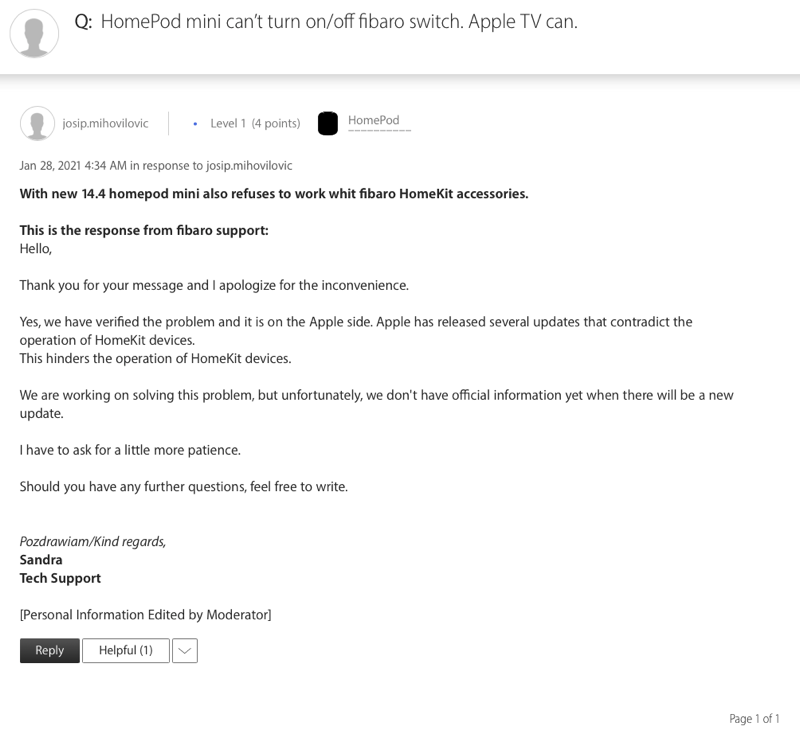Click the Pozdrawiam/Kind regards closing line

93,541
